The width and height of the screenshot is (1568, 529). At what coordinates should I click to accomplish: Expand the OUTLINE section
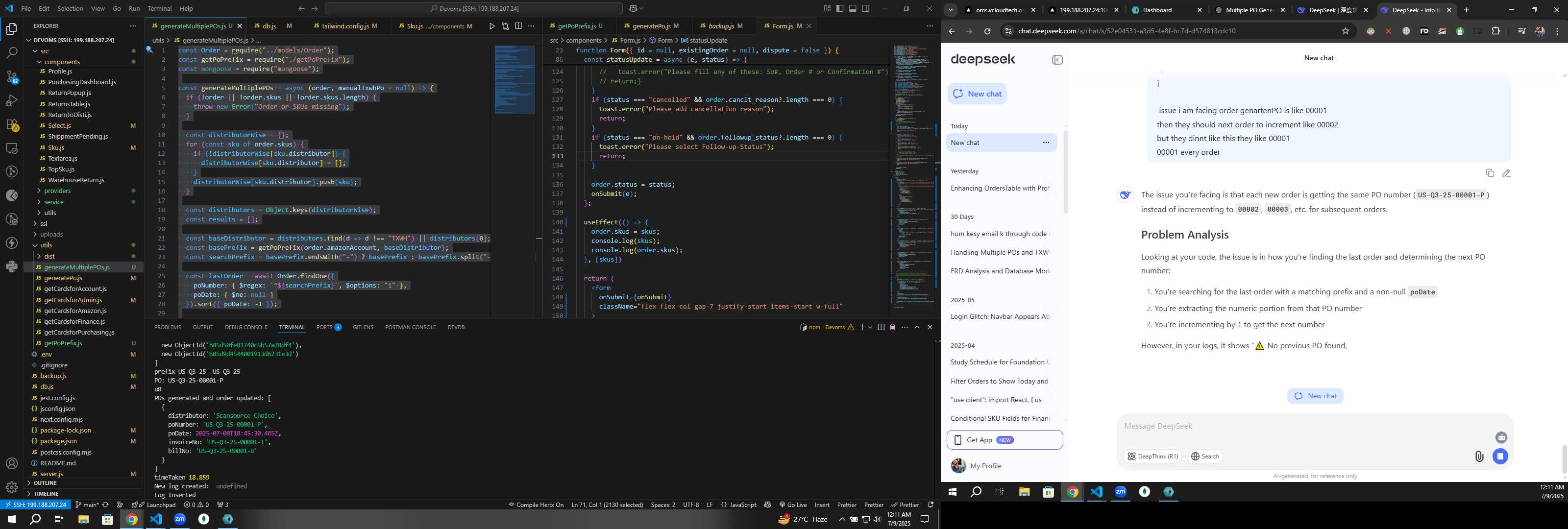click(x=45, y=483)
